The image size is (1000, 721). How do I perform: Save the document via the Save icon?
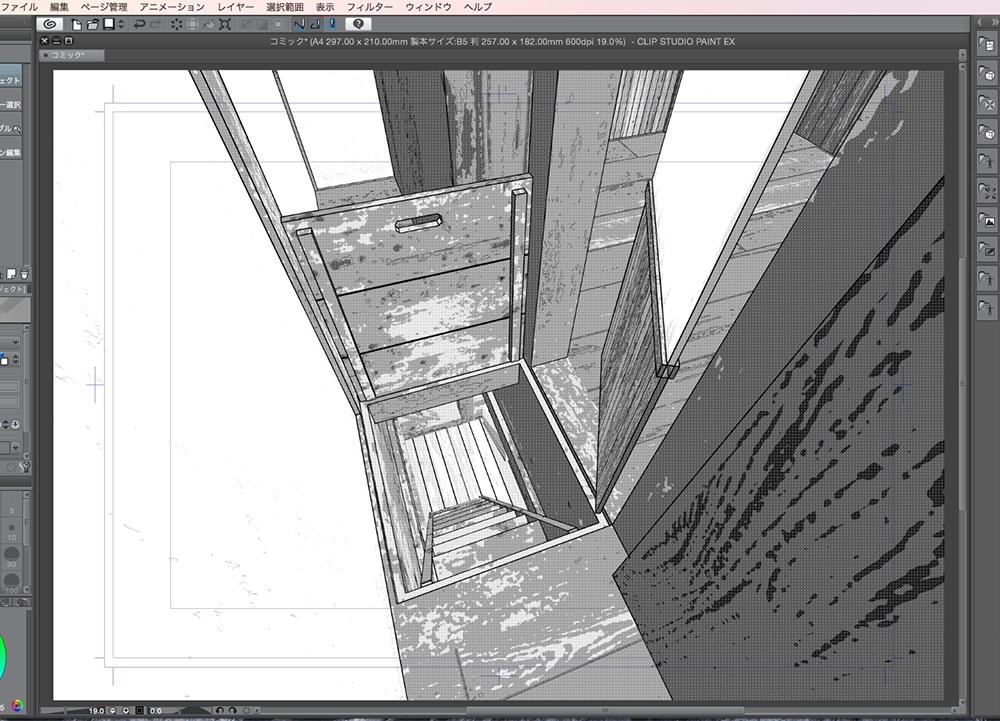109,25
